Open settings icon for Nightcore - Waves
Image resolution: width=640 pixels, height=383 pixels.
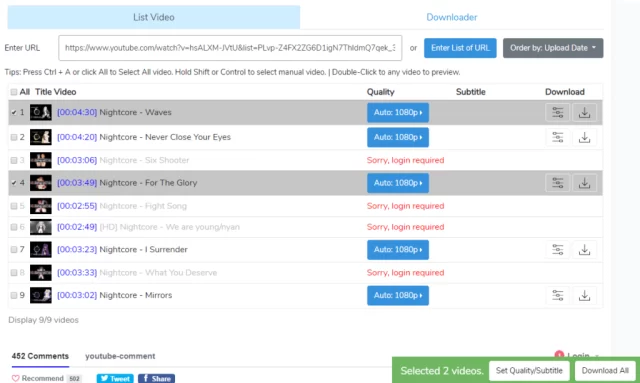point(558,112)
